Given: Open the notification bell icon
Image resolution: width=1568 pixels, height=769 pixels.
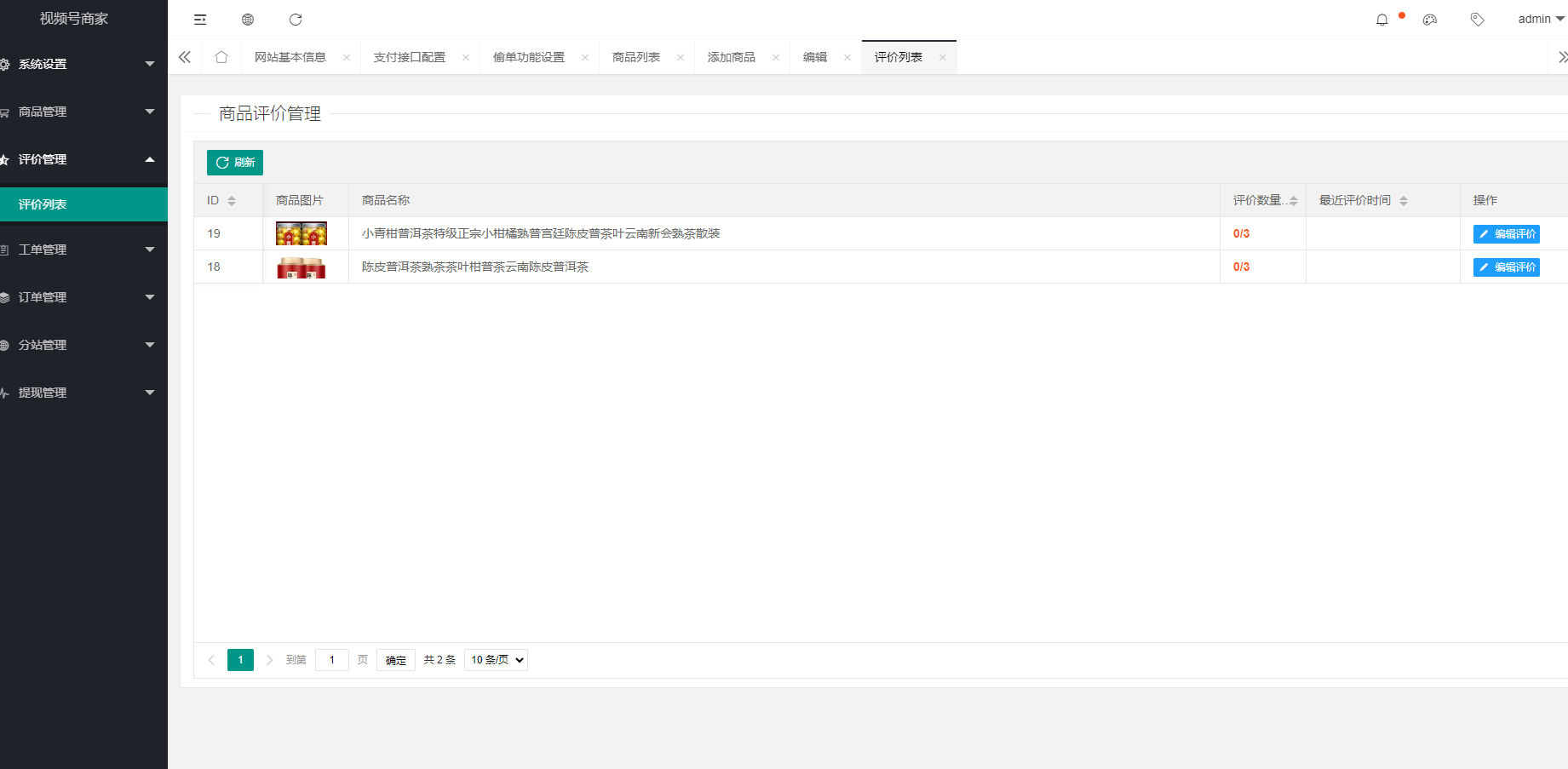Looking at the screenshot, I should pyautogui.click(x=1381, y=20).
